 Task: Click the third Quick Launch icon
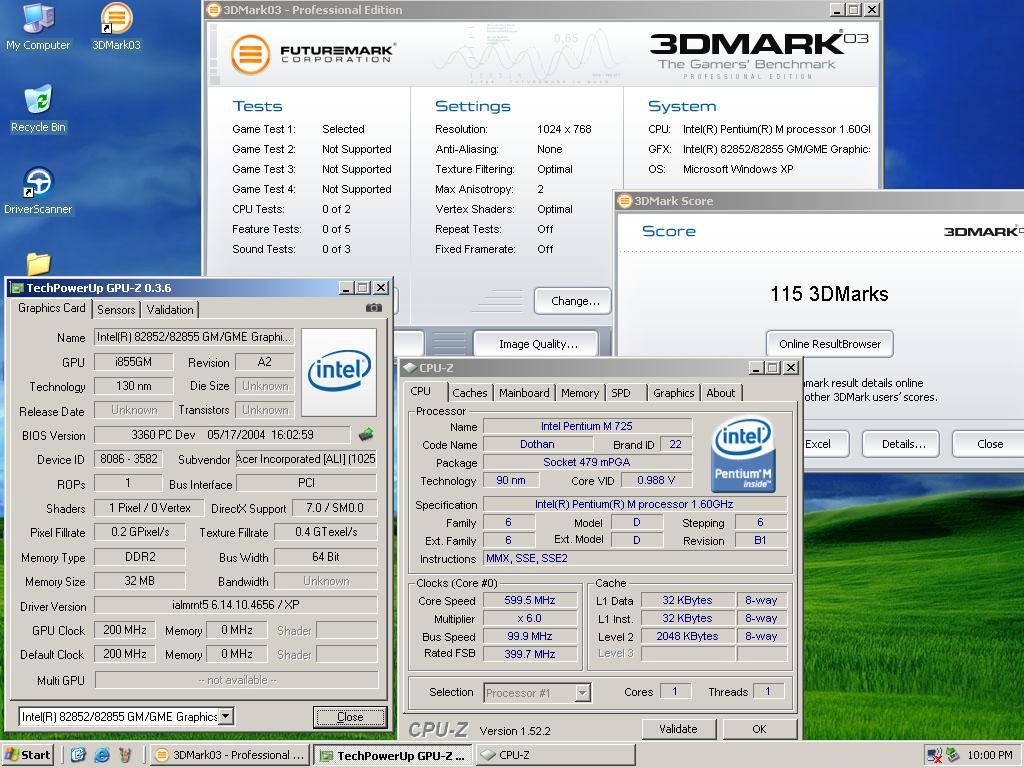coord(125,755)
